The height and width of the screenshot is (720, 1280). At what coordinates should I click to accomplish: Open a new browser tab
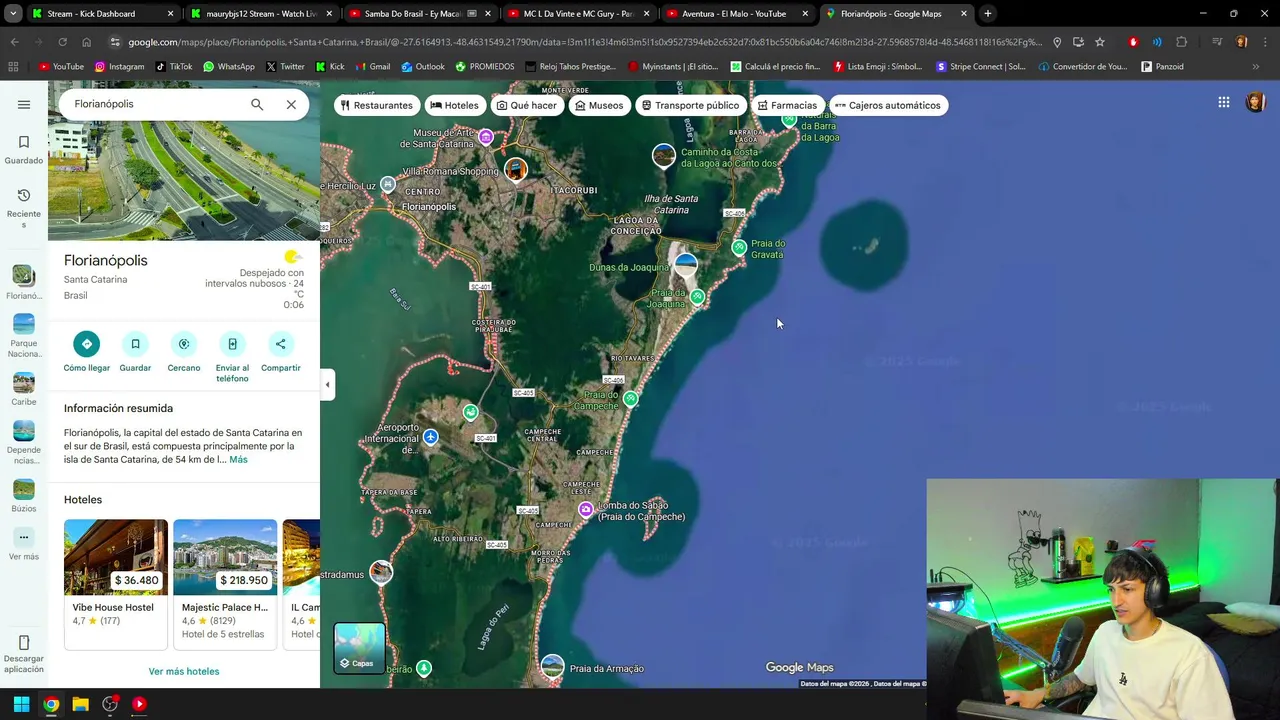[988, 14]
